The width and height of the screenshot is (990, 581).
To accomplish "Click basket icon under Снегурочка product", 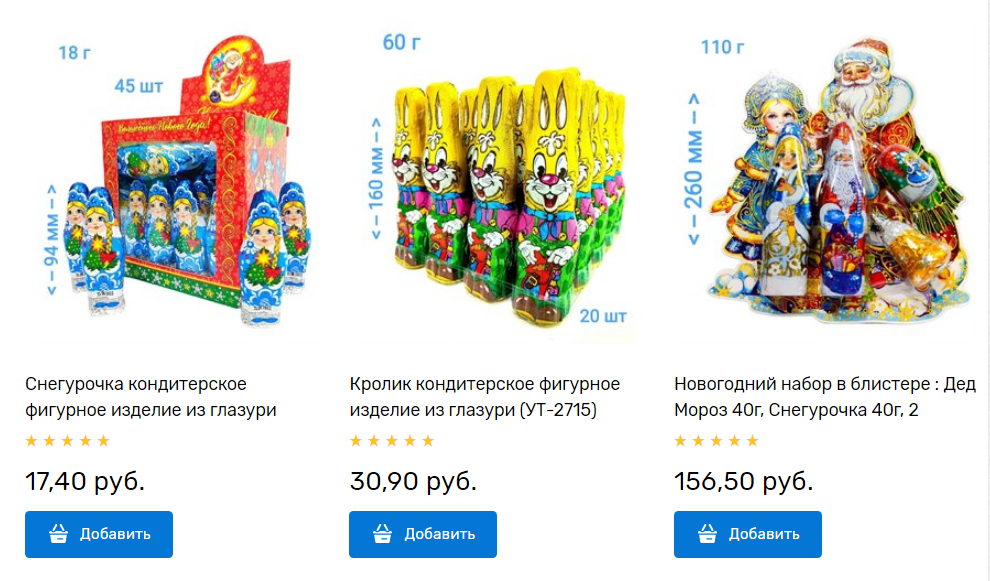I will [x=59, y=534].
